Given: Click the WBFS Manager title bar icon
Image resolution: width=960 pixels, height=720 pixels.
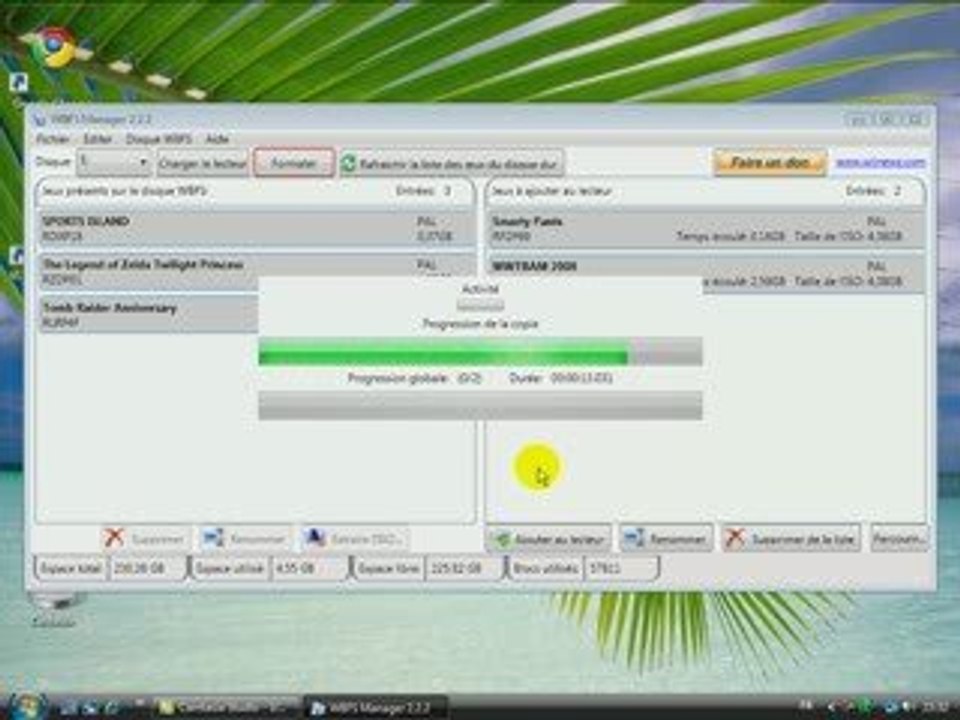Looking at the screenshot, I should tap(39, 119).
